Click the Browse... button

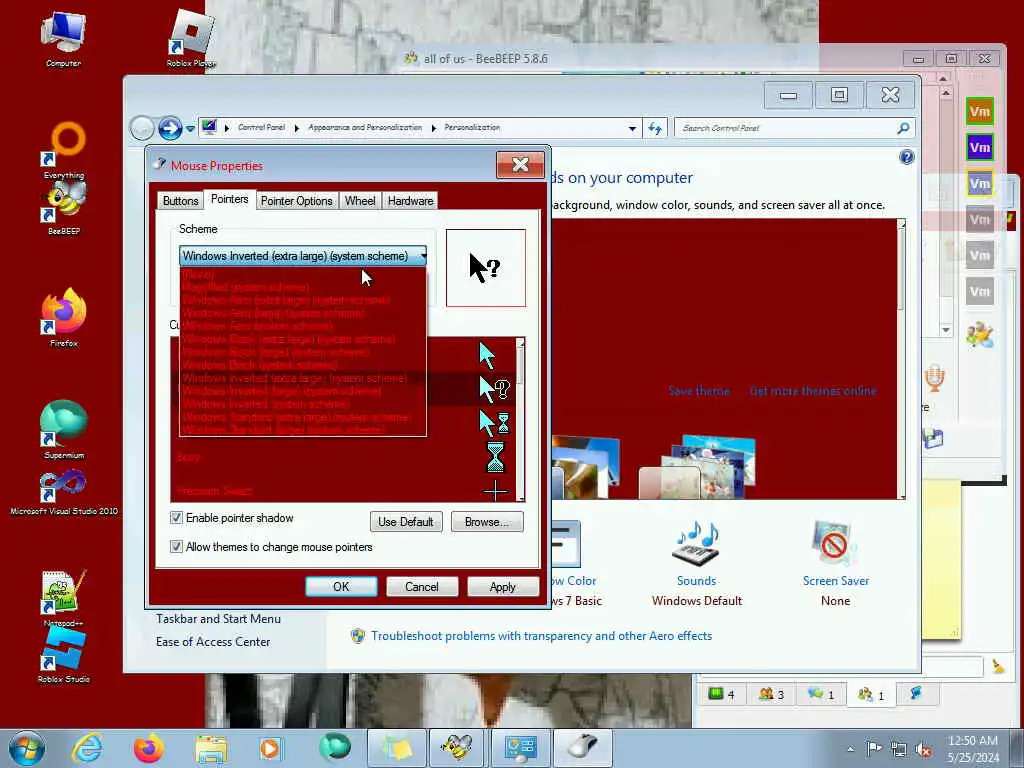(x=487, y=522)
